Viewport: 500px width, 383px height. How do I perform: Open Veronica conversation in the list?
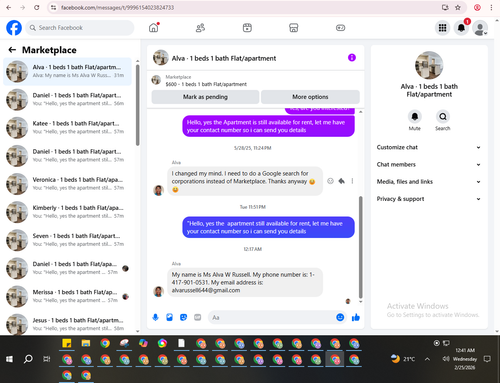tap(68, 184)
